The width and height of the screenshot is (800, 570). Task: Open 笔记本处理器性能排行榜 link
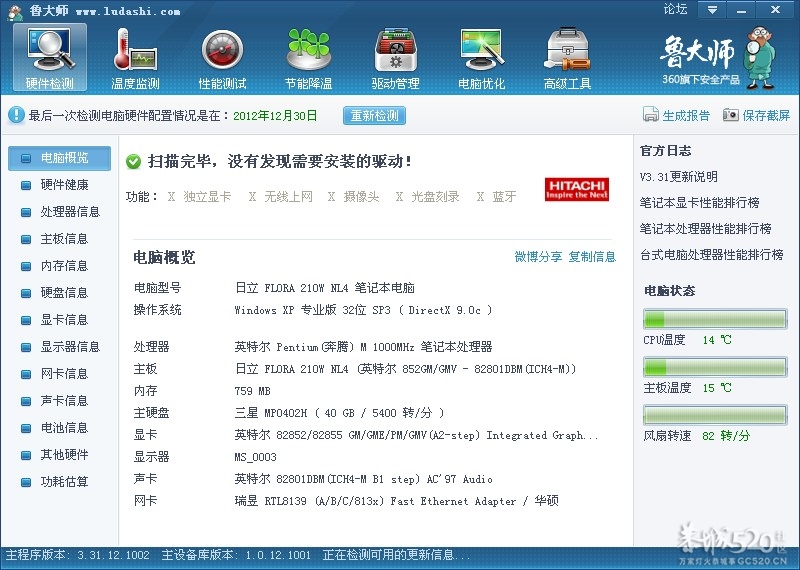pyautogui.click(x=706, y=229)
